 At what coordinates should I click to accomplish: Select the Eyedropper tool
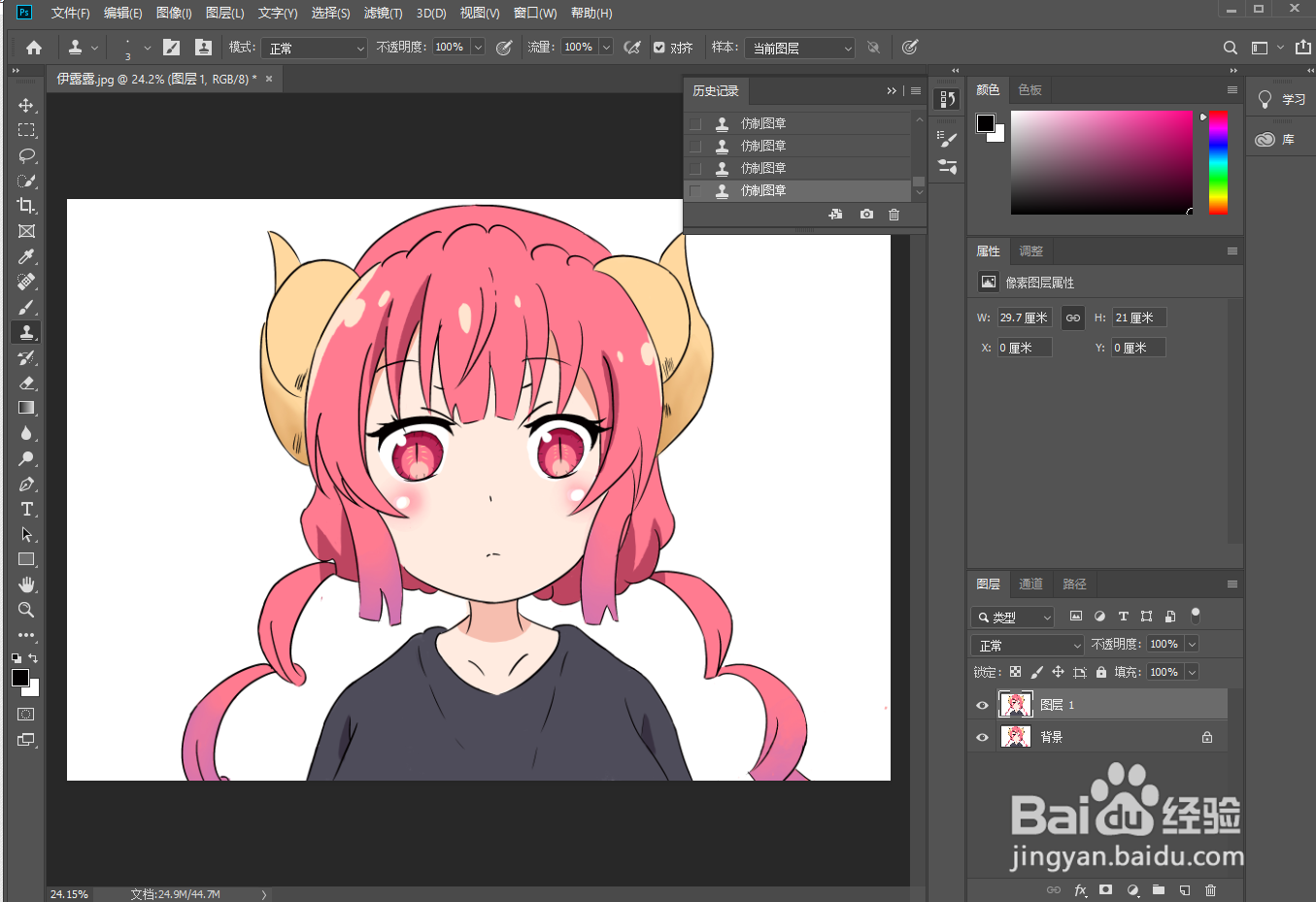coord(26,256)
